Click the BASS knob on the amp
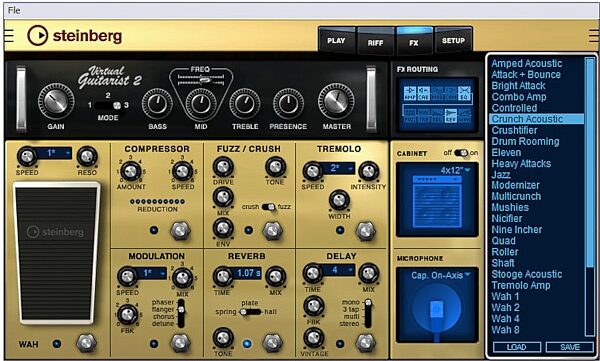Screen dimensions: 600x361 coord(157,104)
